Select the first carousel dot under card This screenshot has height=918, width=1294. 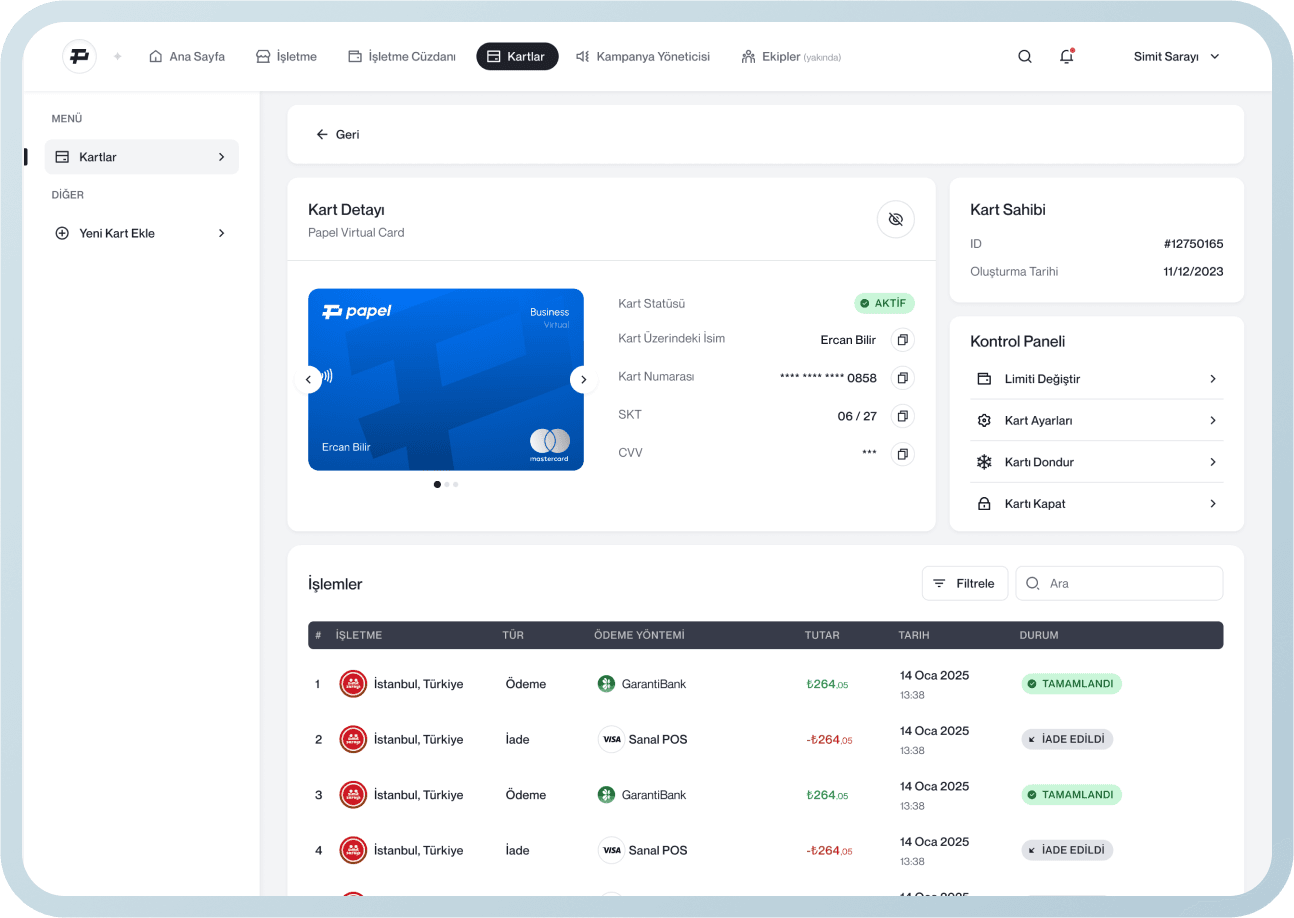437,484
